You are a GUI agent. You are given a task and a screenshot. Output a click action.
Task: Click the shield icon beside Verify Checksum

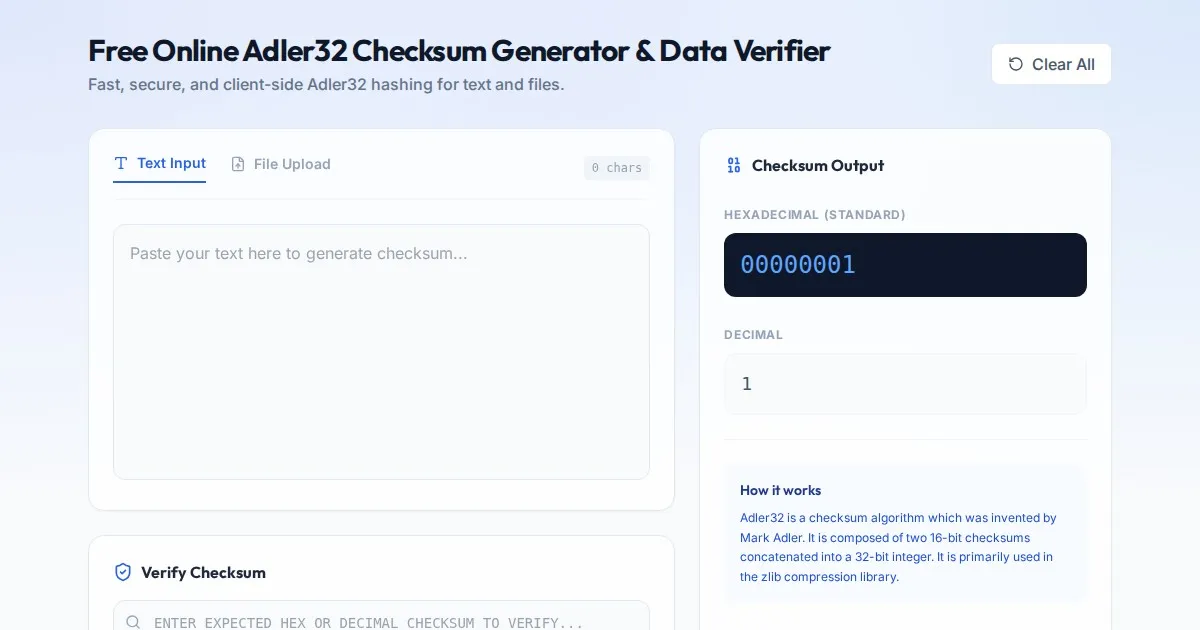click(123, 572)
